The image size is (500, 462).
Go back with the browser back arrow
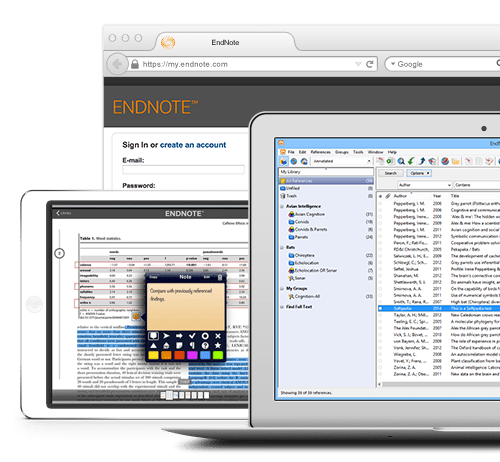[x=117, y=64]
